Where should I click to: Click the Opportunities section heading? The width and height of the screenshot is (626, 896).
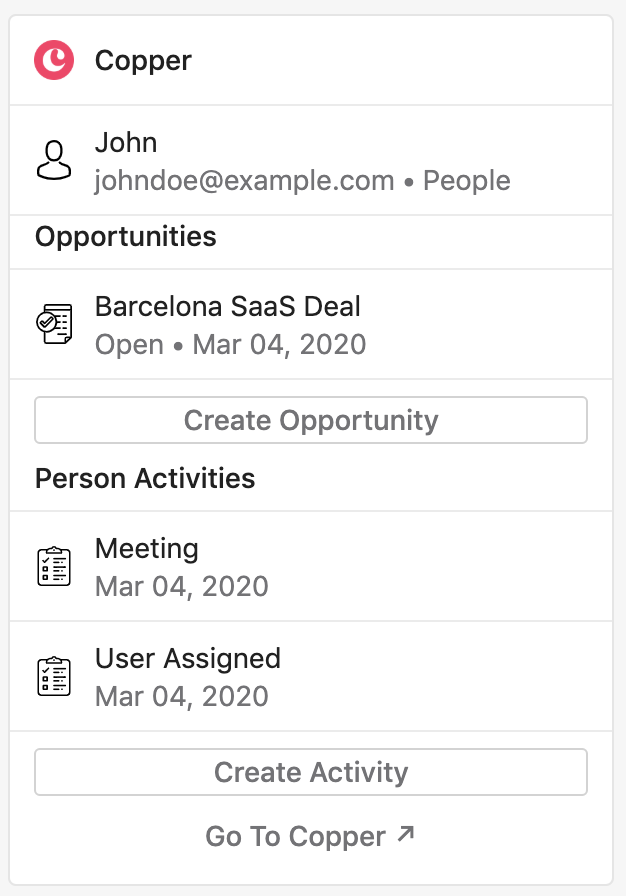pos(126,237)
